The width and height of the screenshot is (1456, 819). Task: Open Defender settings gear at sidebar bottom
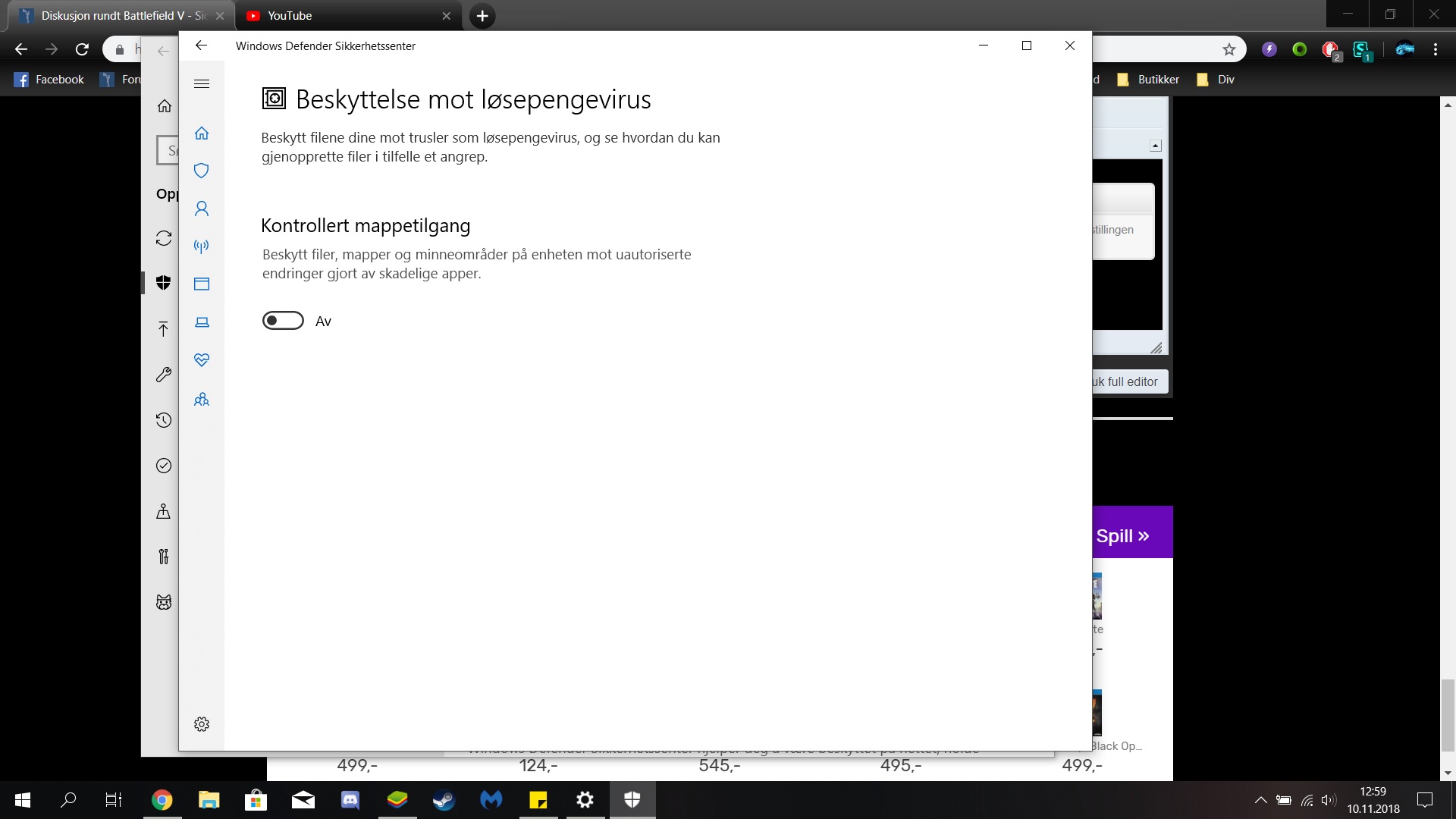coord(202,724)
